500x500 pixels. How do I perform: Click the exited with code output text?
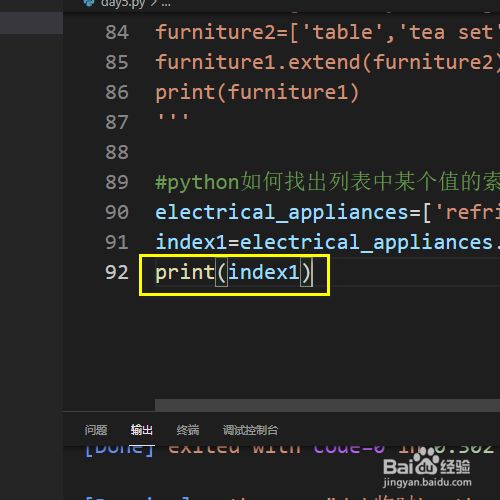(x=276, y=449)
